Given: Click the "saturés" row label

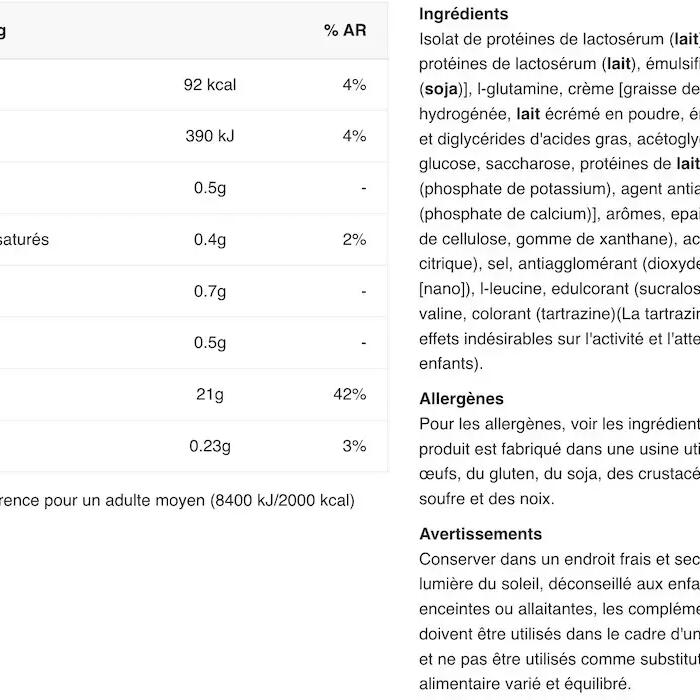Looking at the screenshot, I should 24,240.
